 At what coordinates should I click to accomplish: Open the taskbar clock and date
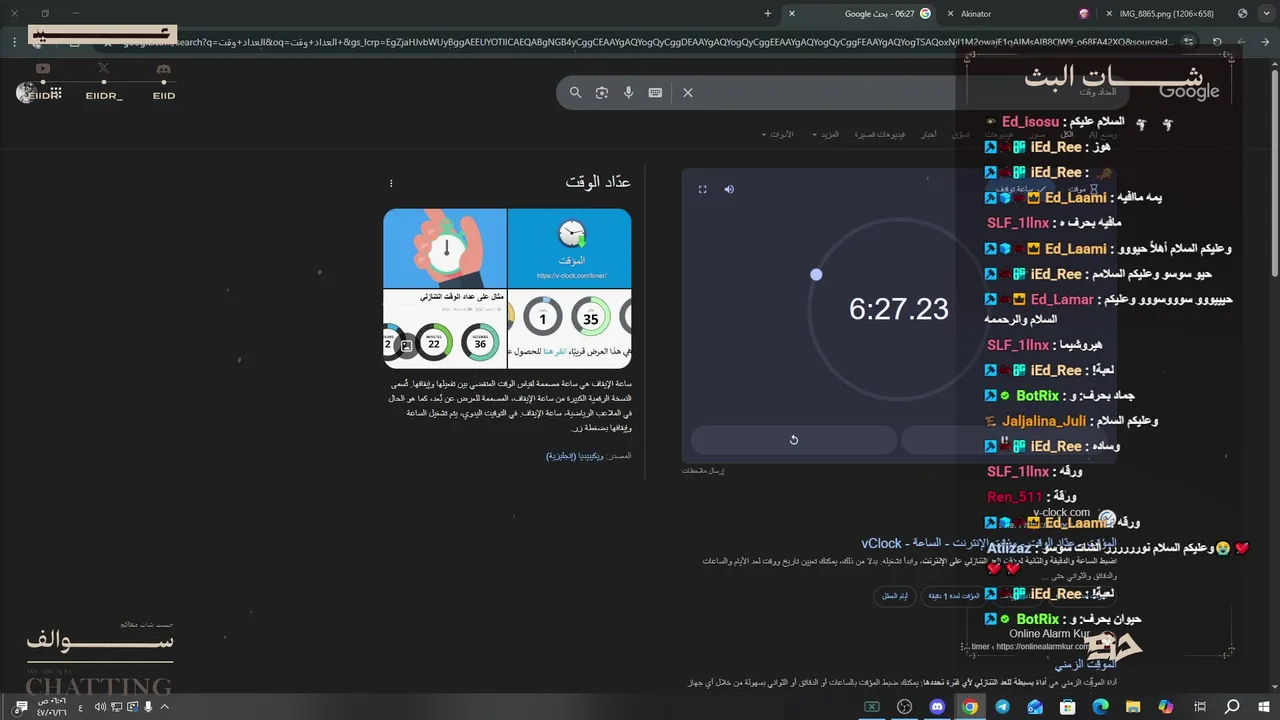tap(53, 707)
